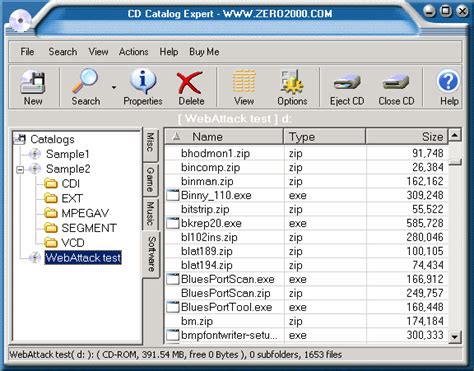Click the WebAttack test disc icon

tap(35, 257)
